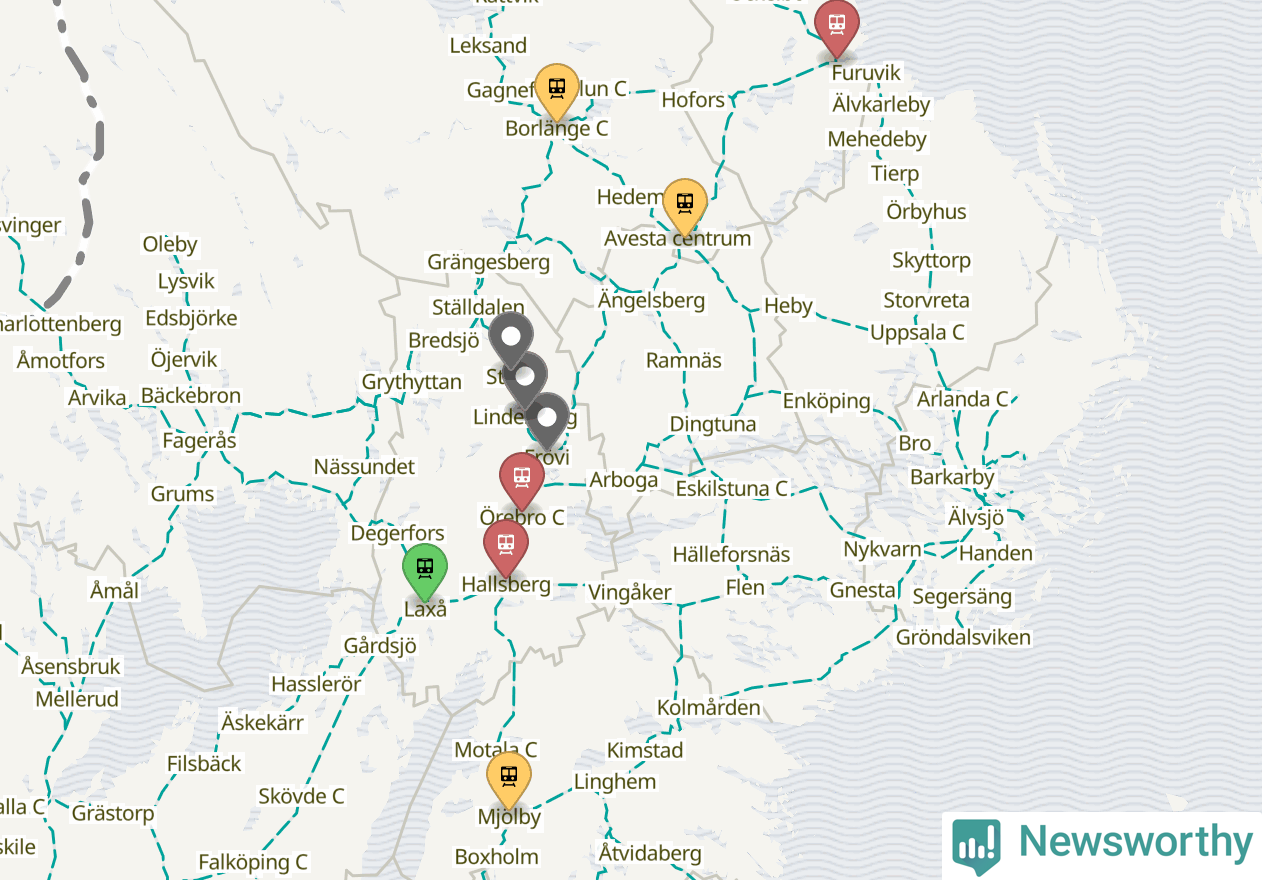Viewport: 1262px width, 880px height.
Task: Click the Grängesberg place label
Action: [x=489, y=262]
